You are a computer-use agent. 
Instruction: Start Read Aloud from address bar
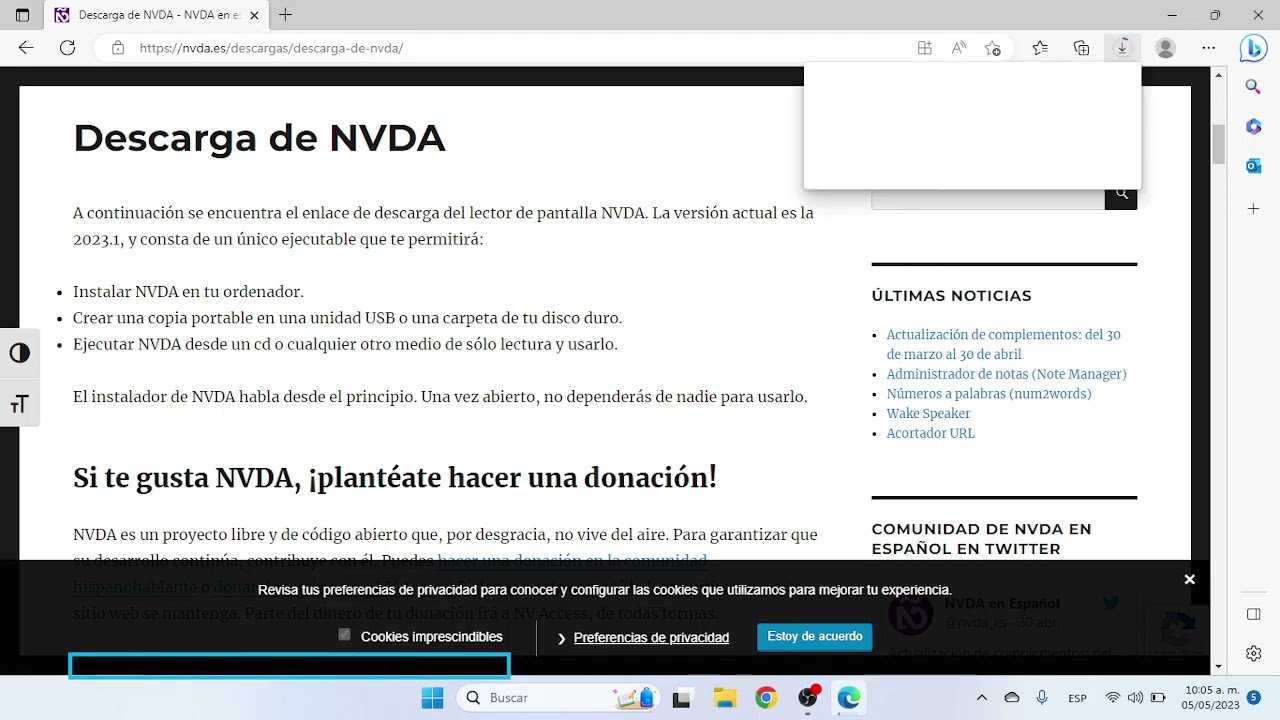click(x=958, y=47)
